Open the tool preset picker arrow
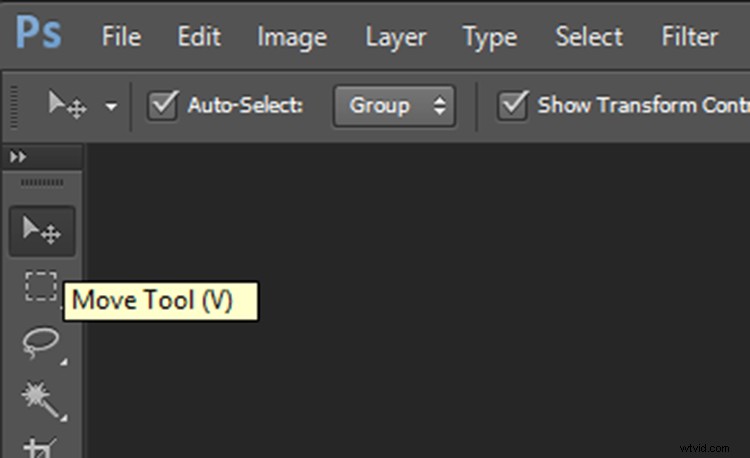 point(110,106)
